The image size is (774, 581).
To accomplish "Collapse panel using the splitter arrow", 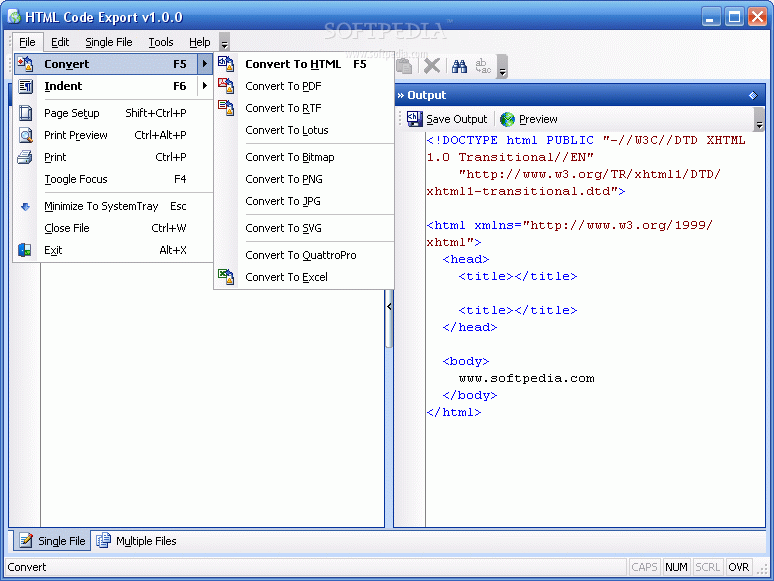I will (x=389, y=307).
